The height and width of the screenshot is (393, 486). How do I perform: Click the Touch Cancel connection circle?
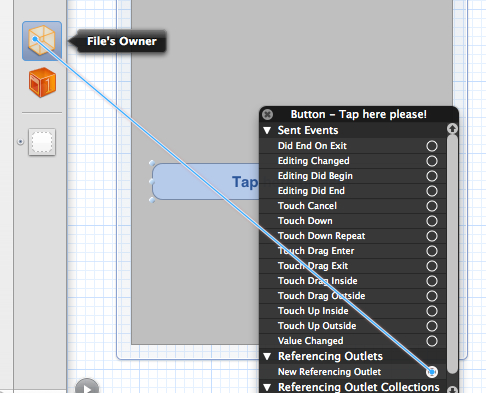(x=432, y=206)
